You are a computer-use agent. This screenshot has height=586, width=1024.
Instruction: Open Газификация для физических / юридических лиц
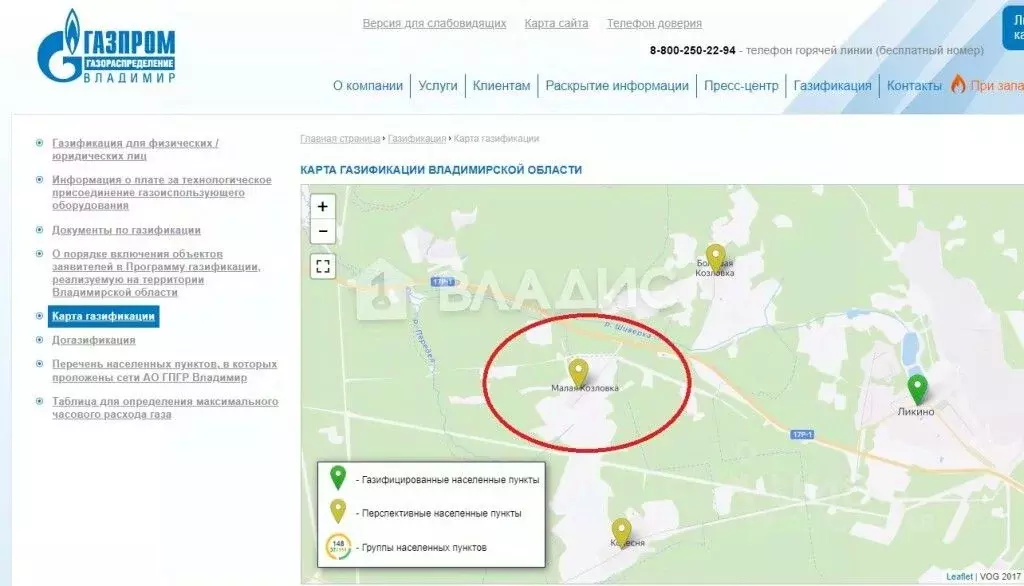(x=135, y=150)
